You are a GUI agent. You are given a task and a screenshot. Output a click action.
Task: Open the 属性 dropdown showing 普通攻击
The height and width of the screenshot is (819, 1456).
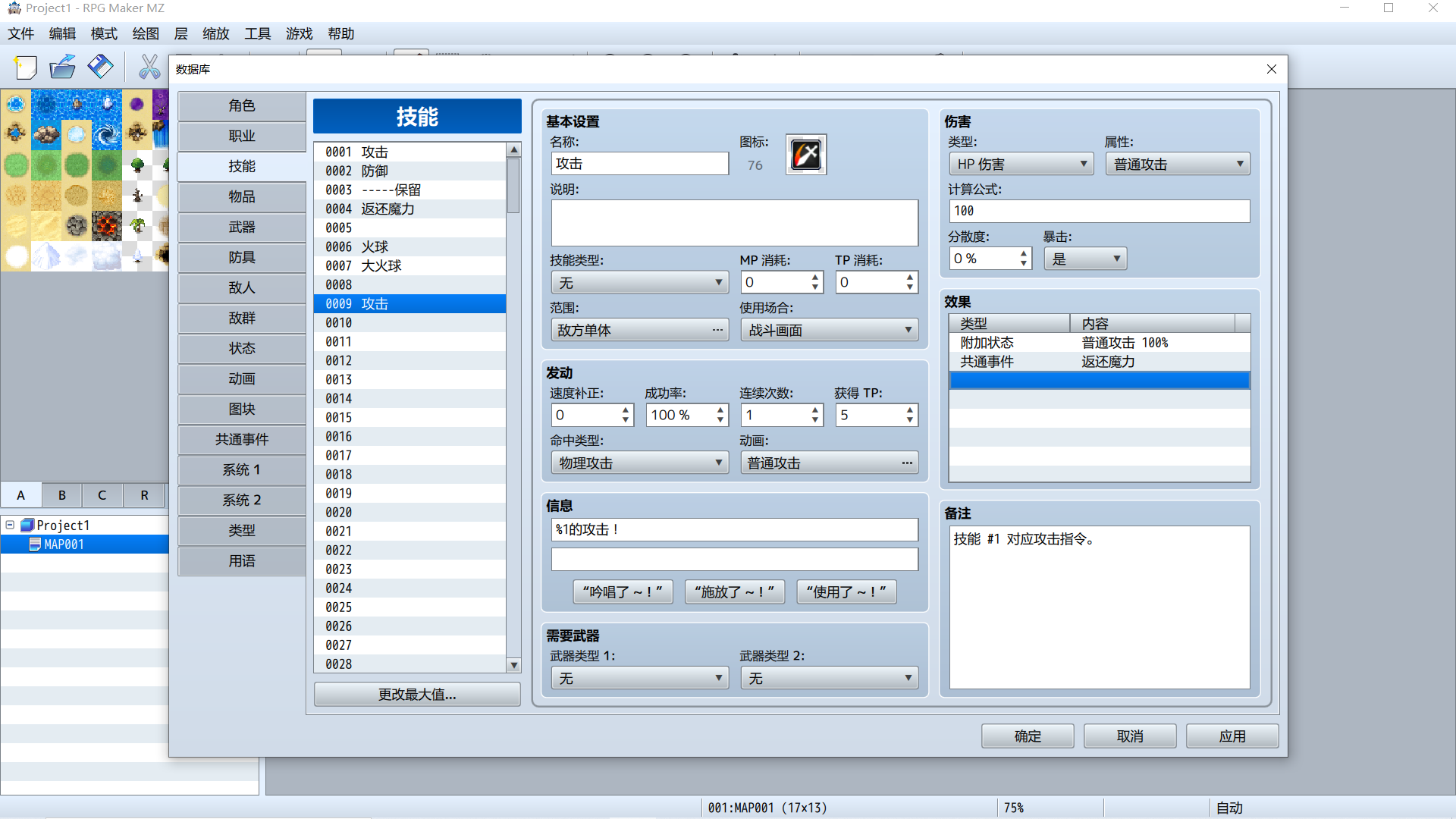(x=1178, y=164)
